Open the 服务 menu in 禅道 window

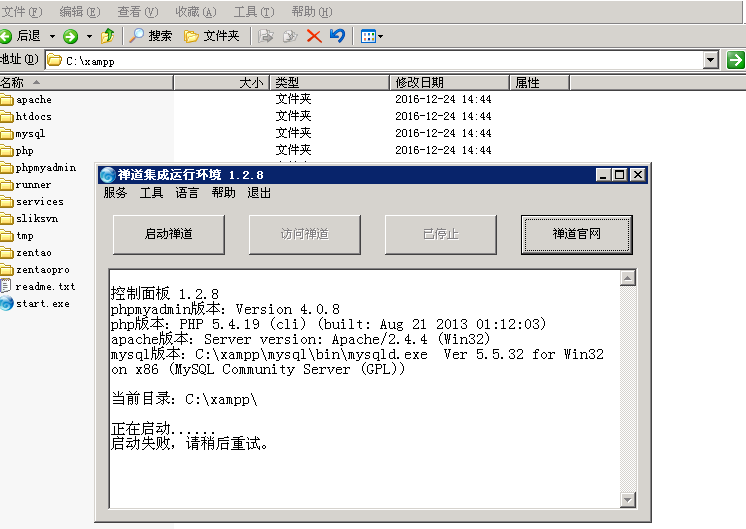(x=115, y=193)
